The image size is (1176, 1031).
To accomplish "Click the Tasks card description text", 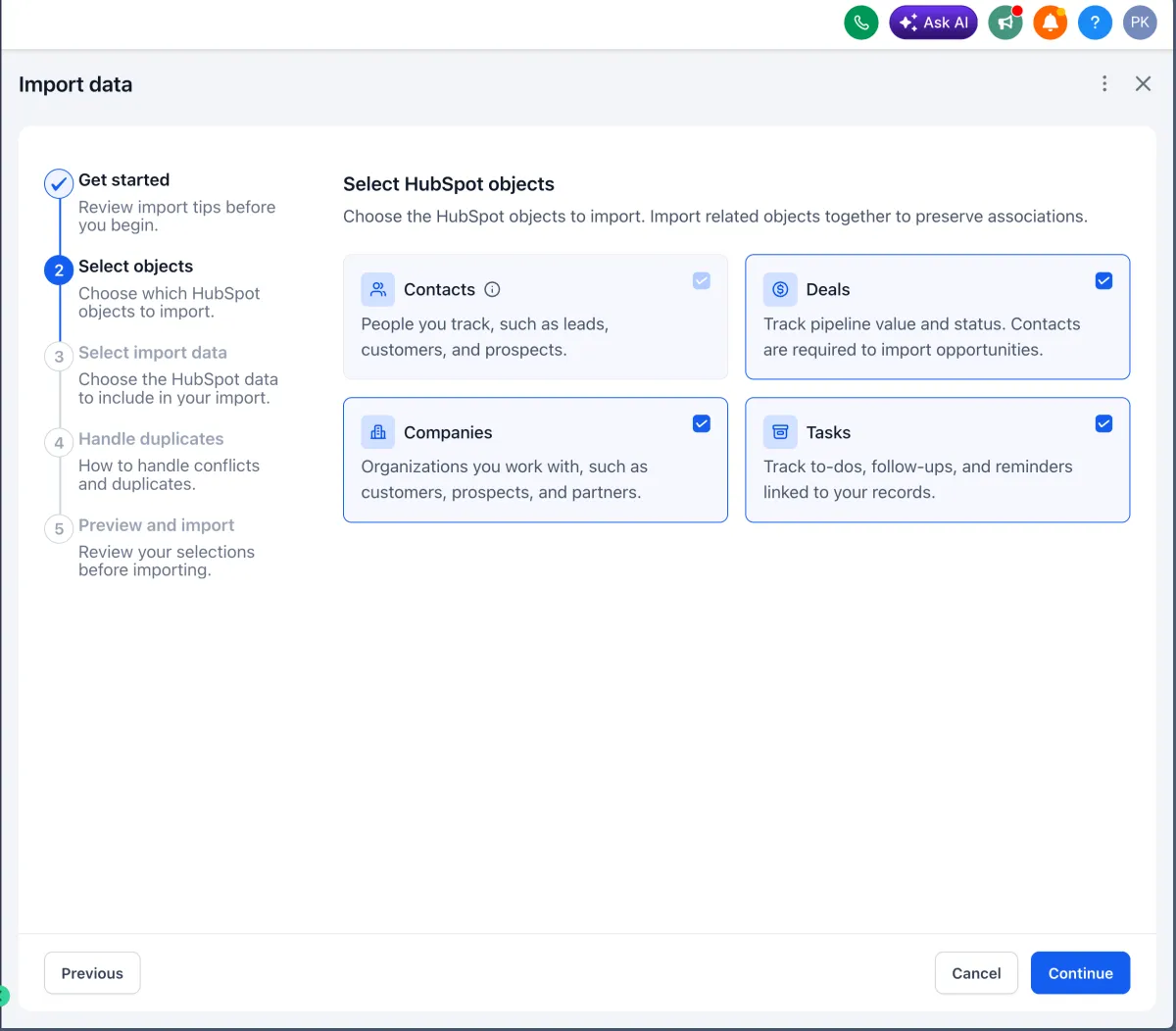I will [918, 479].
